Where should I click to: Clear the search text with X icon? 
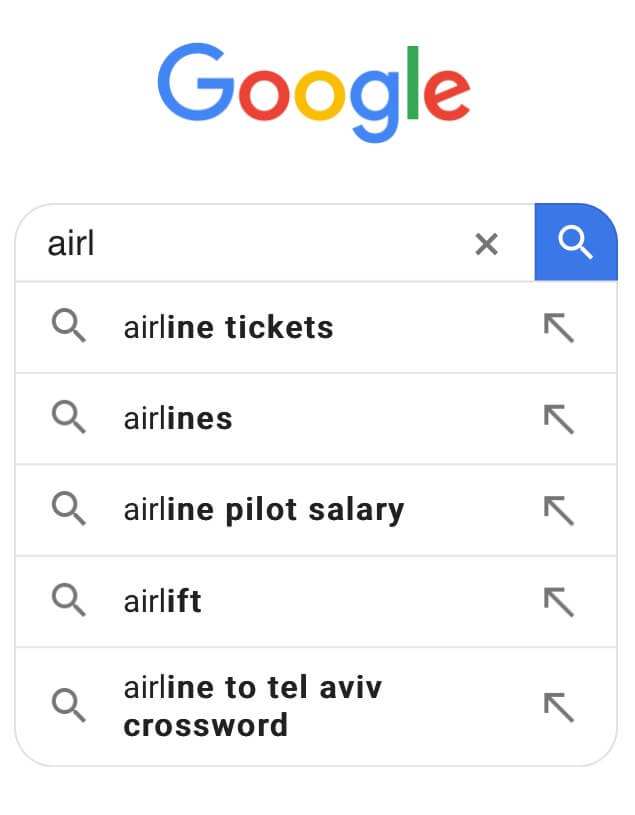coord(486,243)
